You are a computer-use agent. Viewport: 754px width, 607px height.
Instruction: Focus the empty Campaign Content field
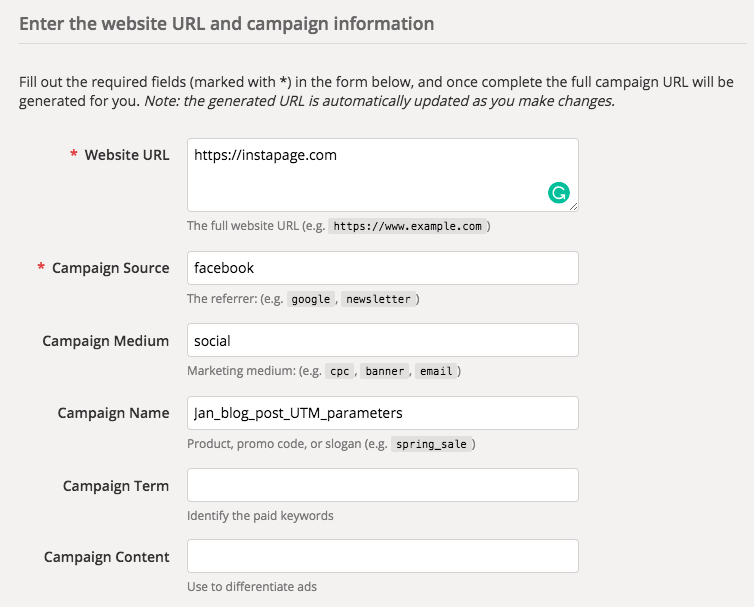coord(382,556)
